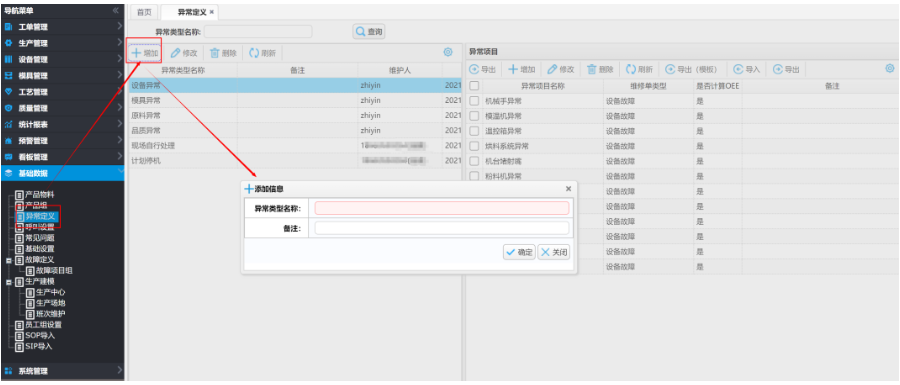Confirm the dialog with 确定
Viewport: 900px width, 385px height.
(x=519, y=252)
